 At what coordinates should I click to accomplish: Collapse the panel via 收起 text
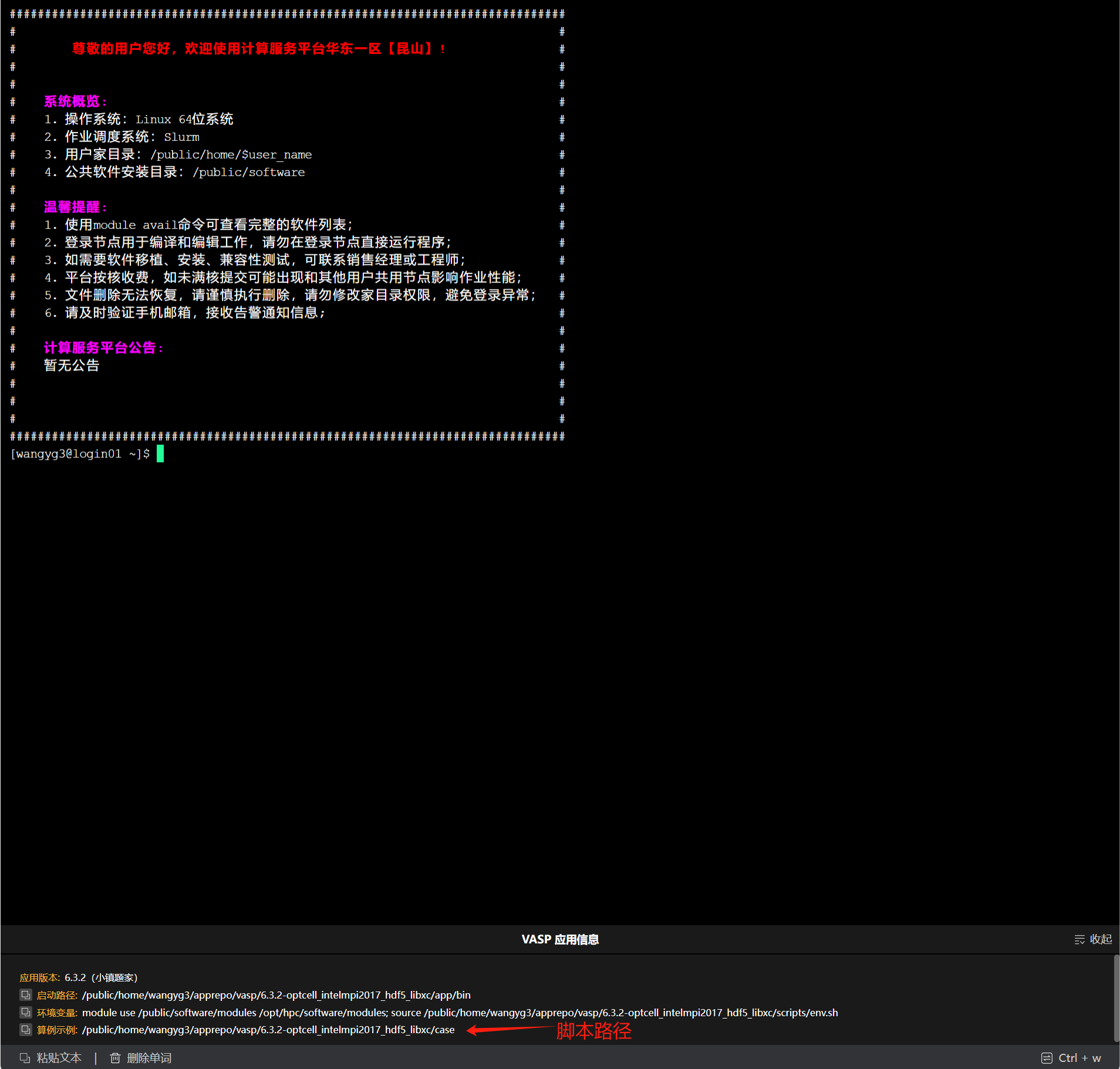[1101, 939]
